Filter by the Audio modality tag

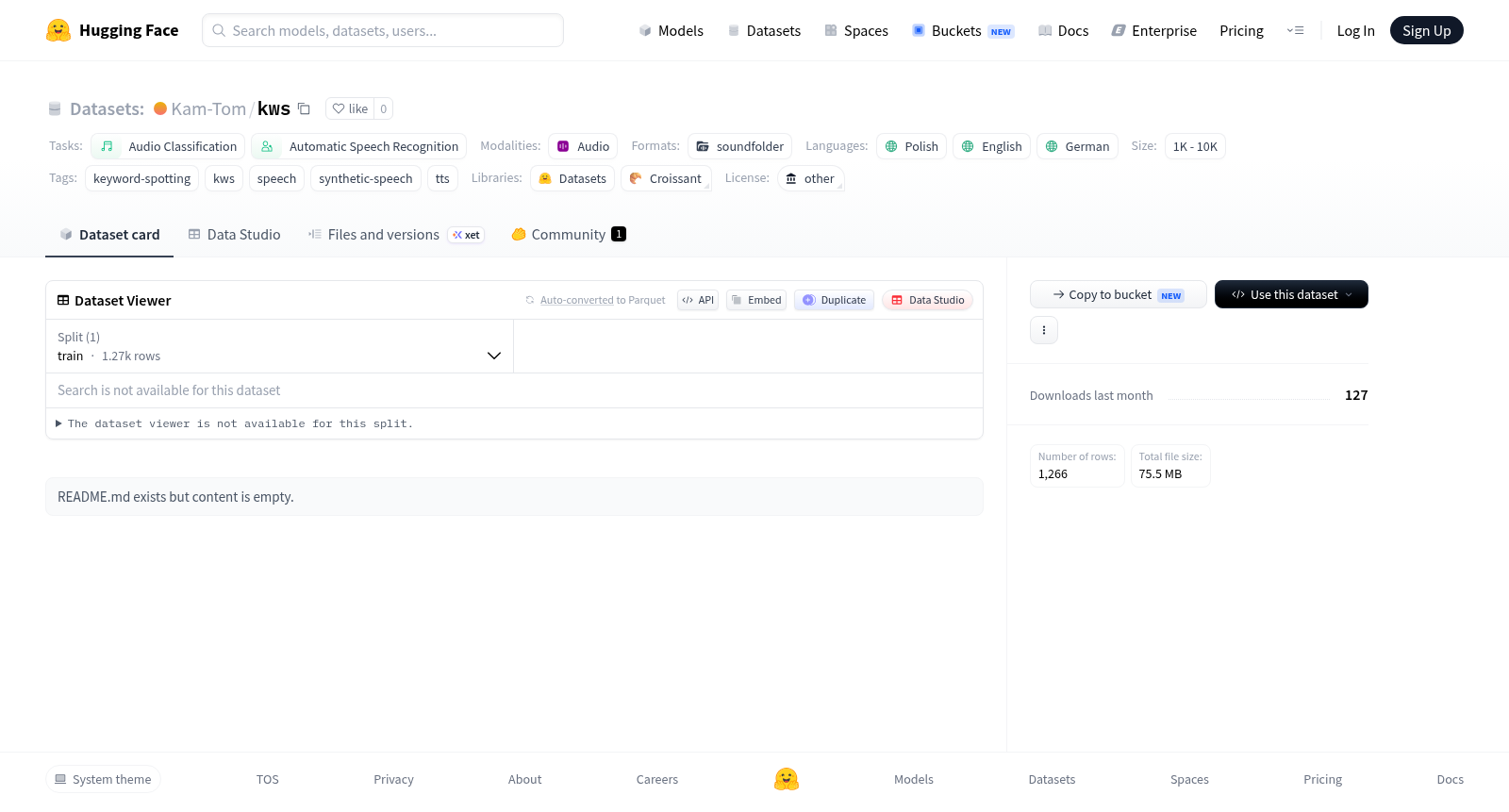(x=583, y=146)
